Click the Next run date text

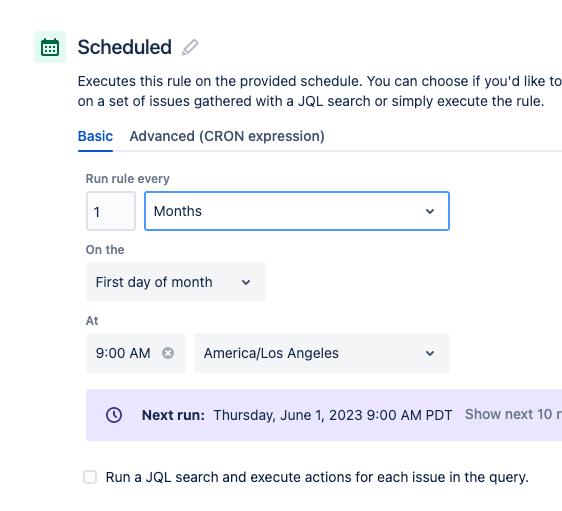click(333, 415)
